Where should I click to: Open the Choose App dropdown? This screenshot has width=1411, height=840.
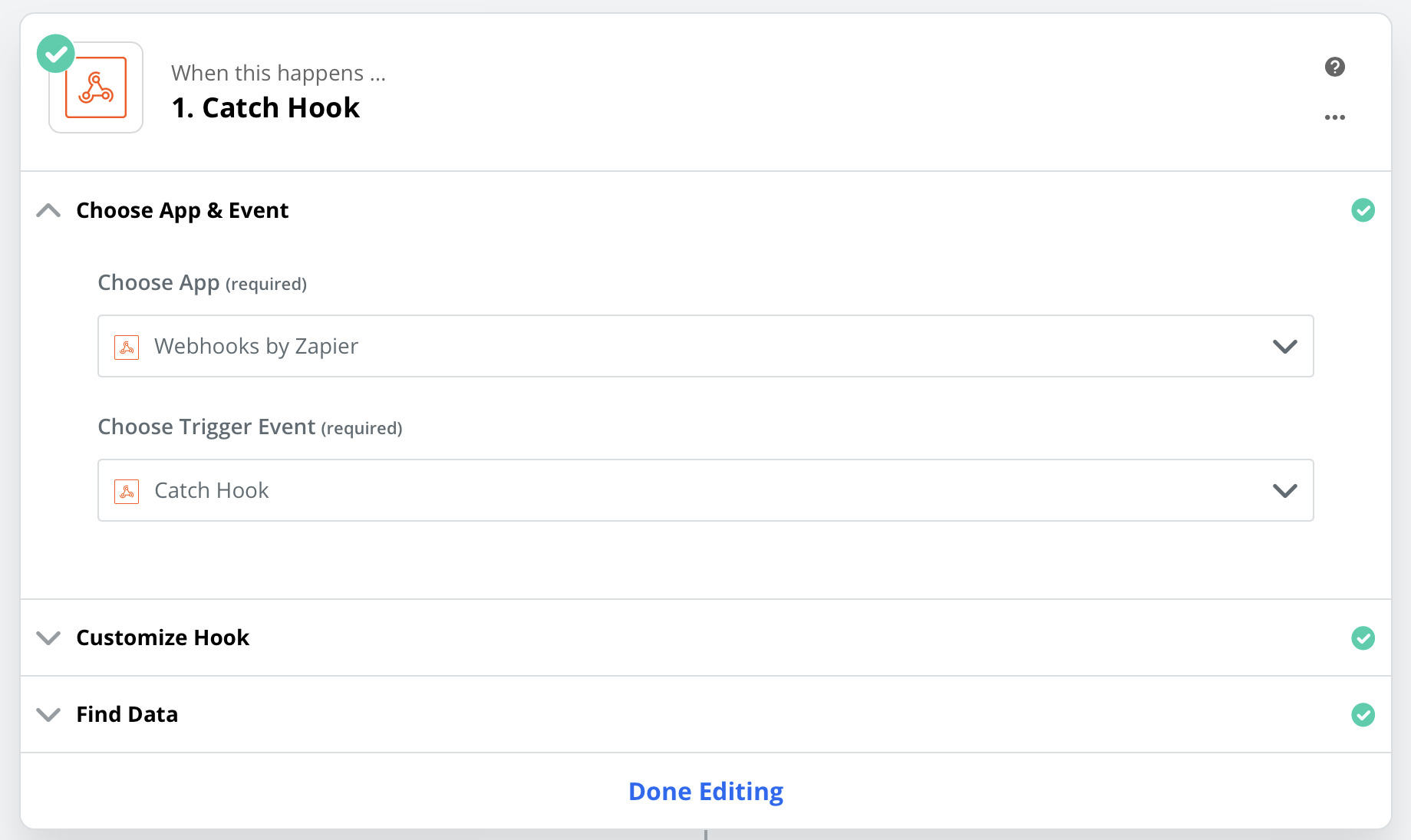tap(1285, 346)
